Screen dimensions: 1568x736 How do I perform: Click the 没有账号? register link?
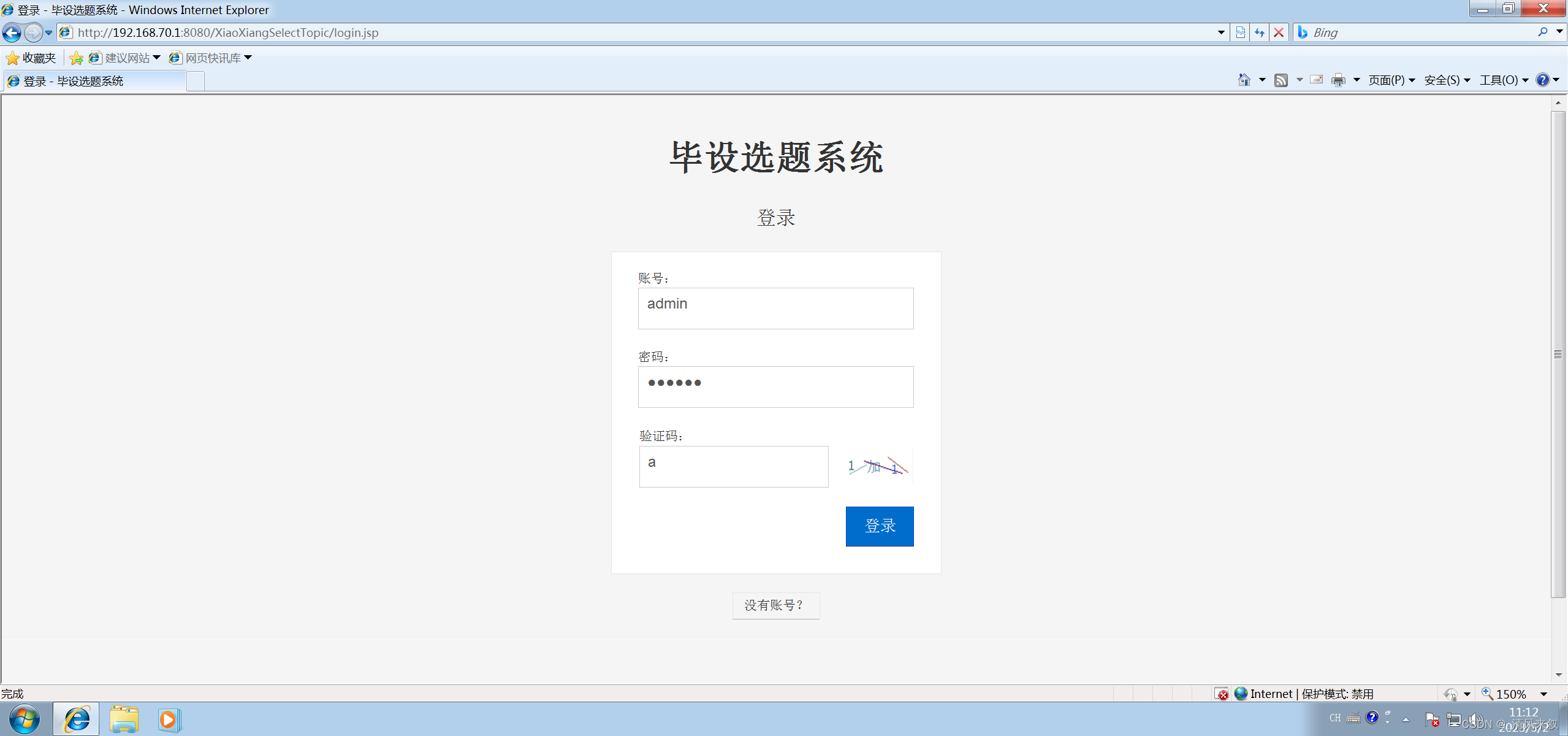(x=775, y=606)
